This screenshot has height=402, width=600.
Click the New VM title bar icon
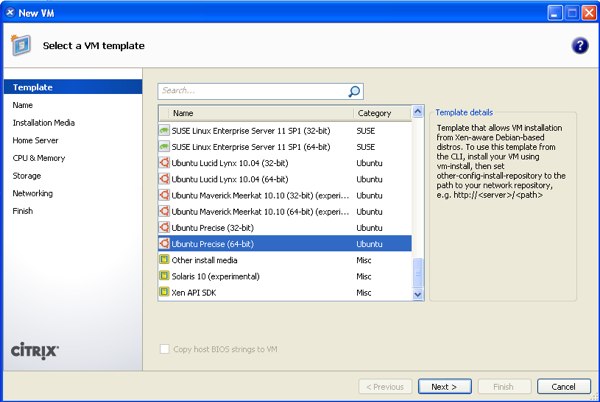point(10,13)
